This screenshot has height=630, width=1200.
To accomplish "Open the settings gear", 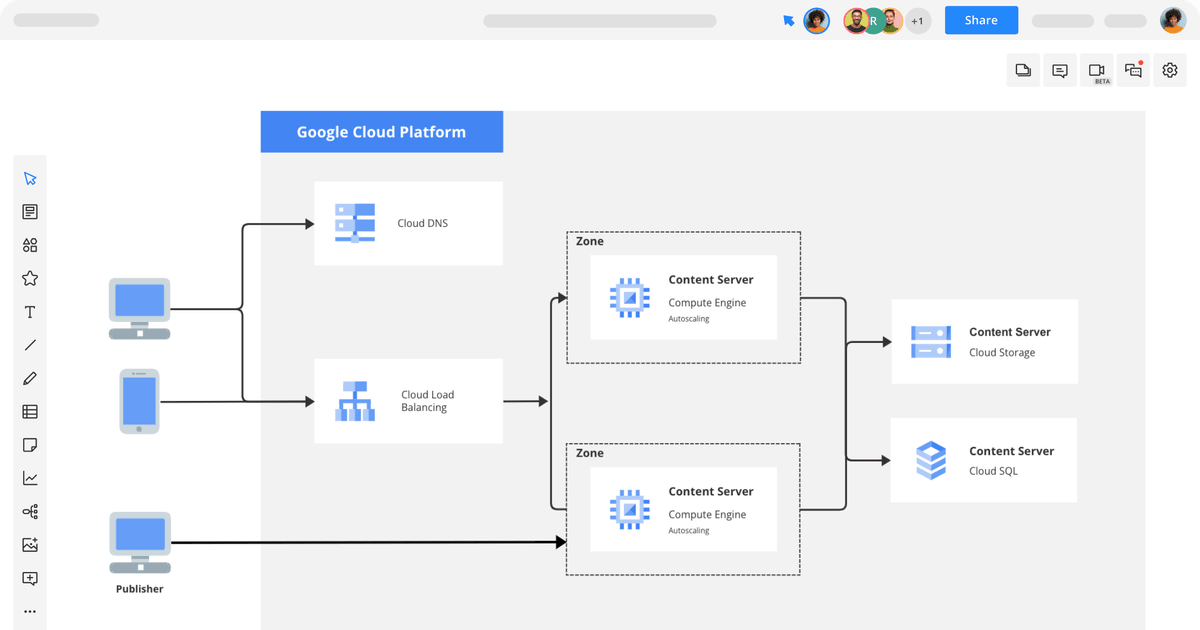I will coord(1170,70).
